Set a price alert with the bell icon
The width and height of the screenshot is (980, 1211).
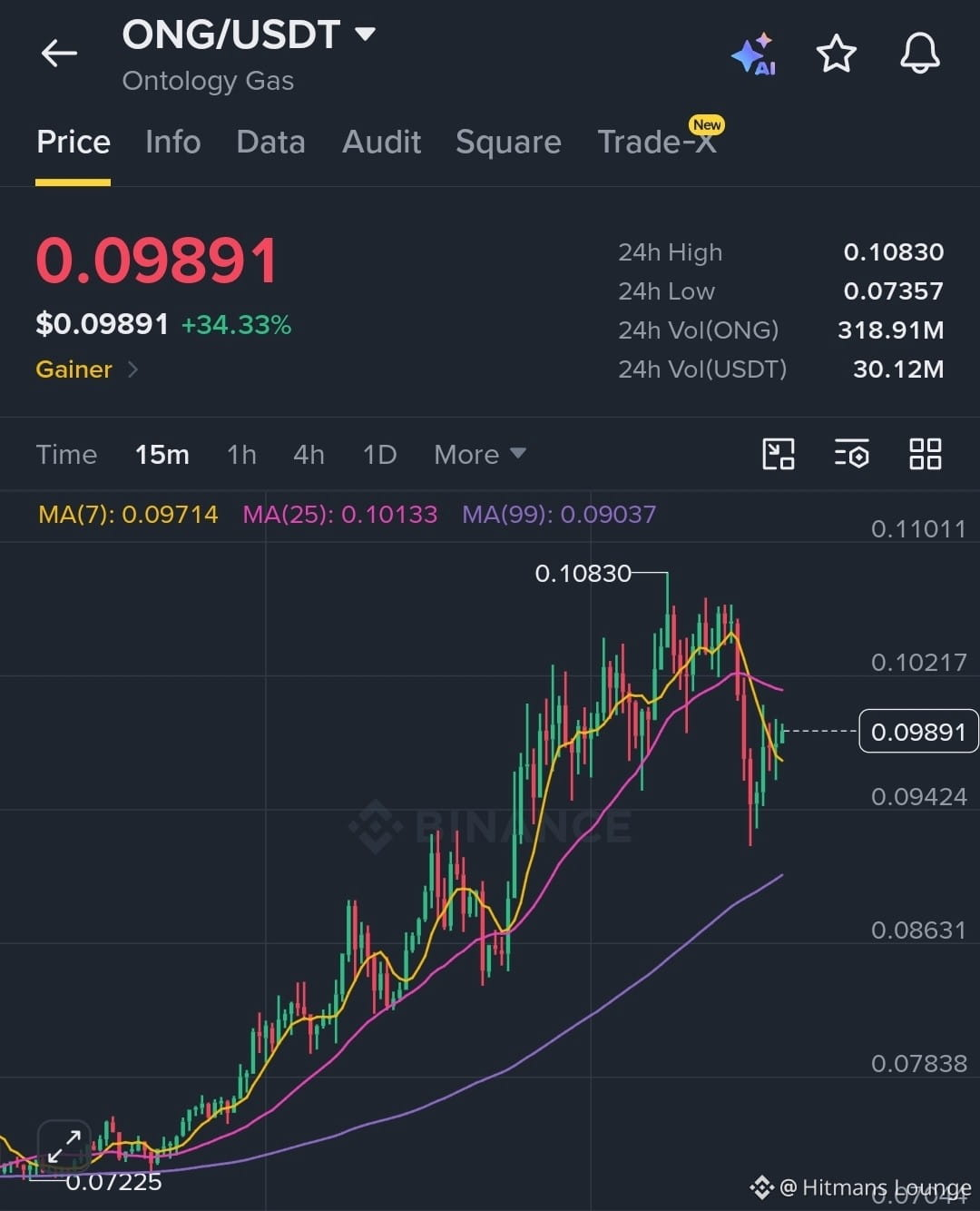point(919,54)
